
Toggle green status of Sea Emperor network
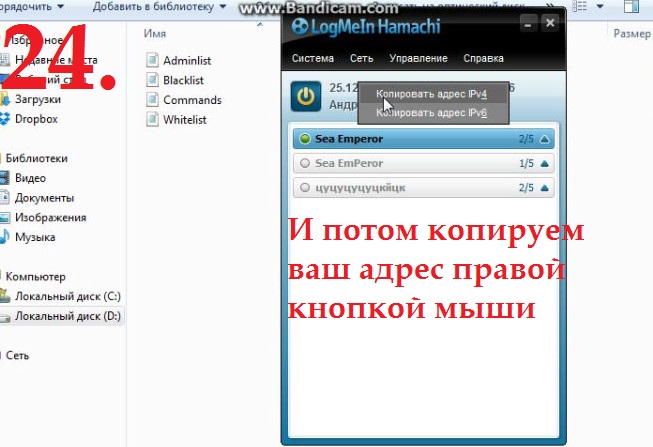305,139
